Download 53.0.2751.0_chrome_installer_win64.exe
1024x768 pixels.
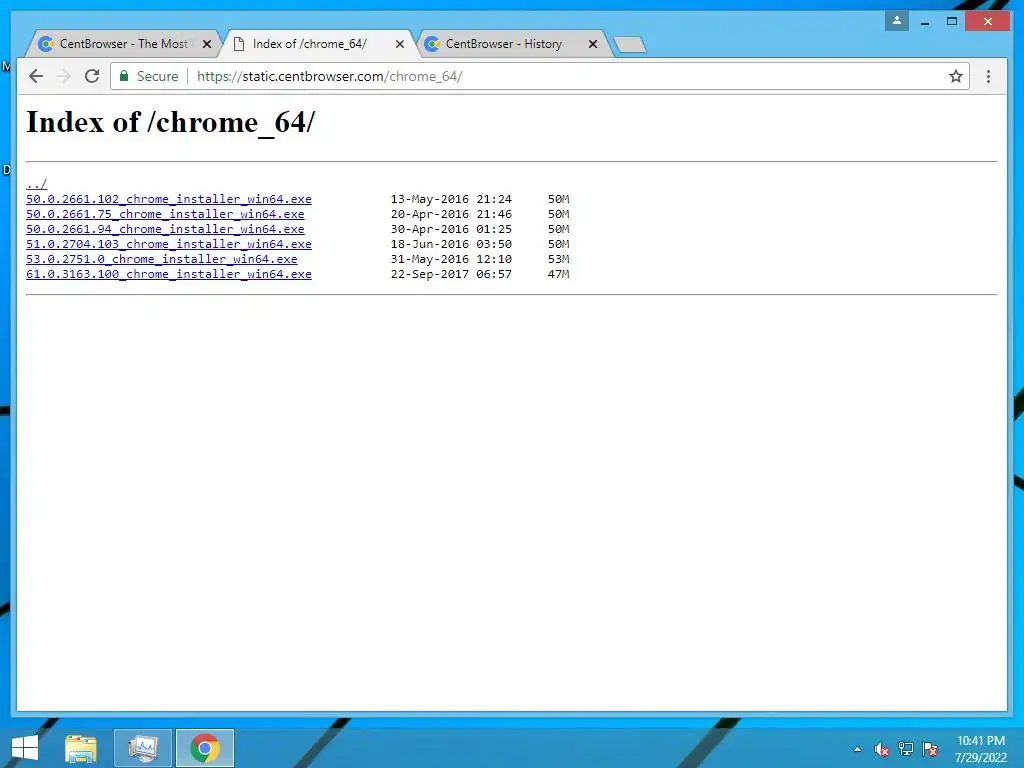tap(161, 259)
